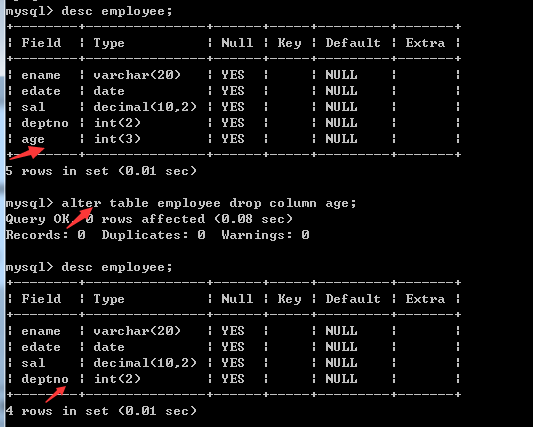This screenshot has width=533, height=427.
Task: Click the red arrow pointing at deptno
Action: coord(55,394)
